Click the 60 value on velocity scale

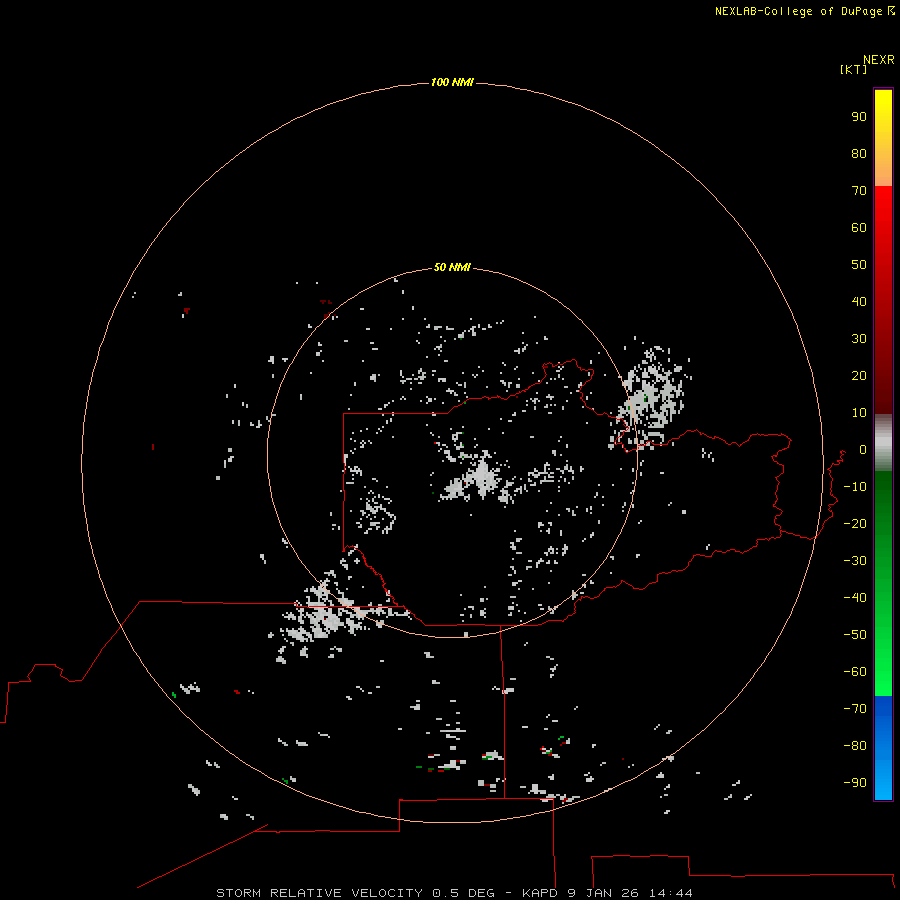click(859, 227)
